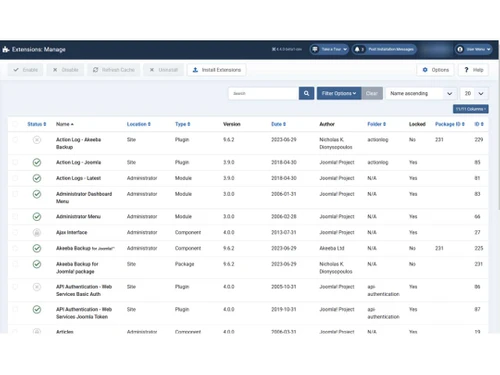Screen dimensions: 500x375
Task: Sort table by Status column
Action: click(x=37, y=124)
